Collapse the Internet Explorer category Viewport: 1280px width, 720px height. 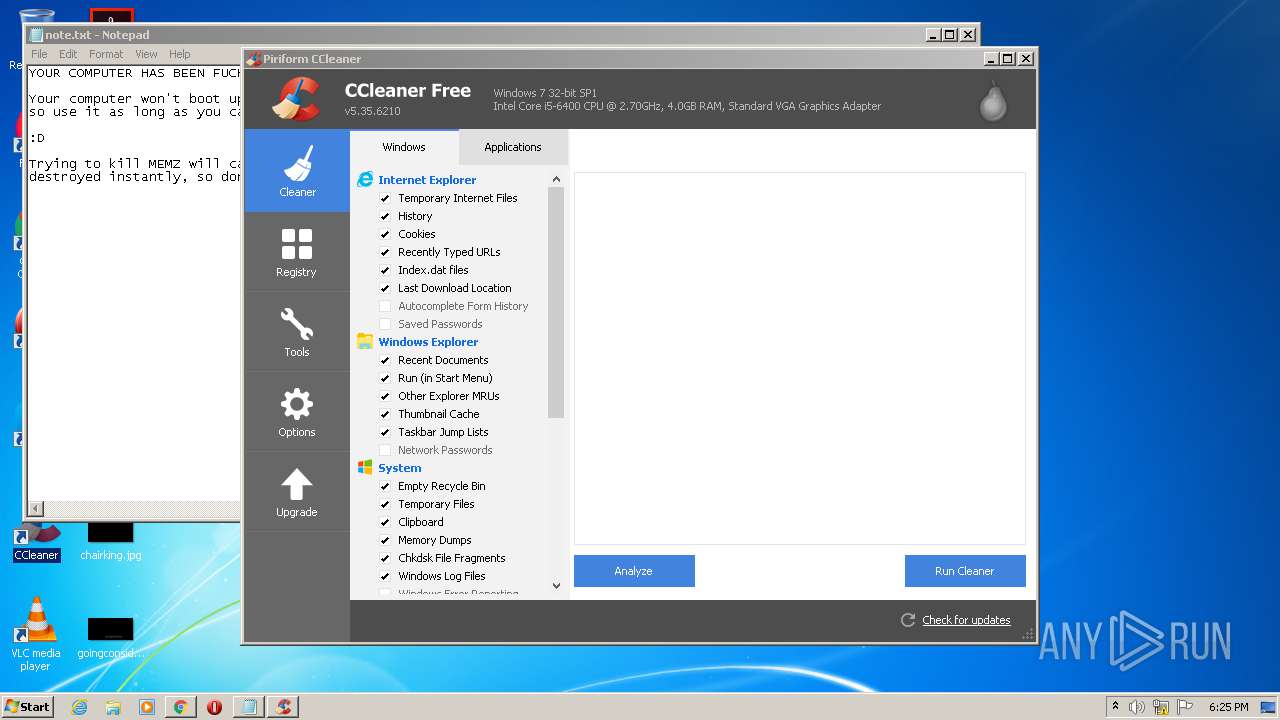[427, 180]
